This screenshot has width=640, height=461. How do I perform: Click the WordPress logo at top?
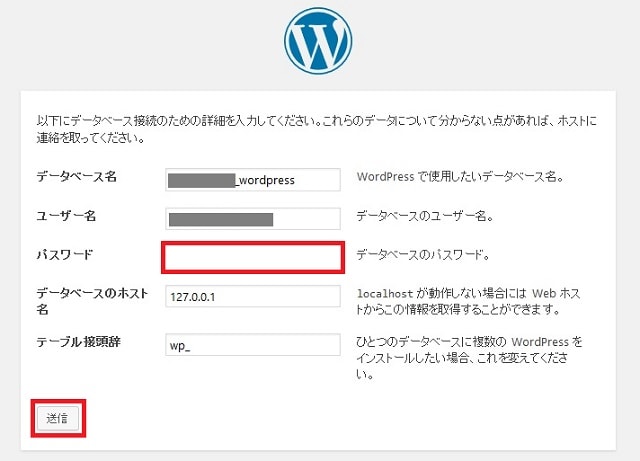tap(318, 41)
